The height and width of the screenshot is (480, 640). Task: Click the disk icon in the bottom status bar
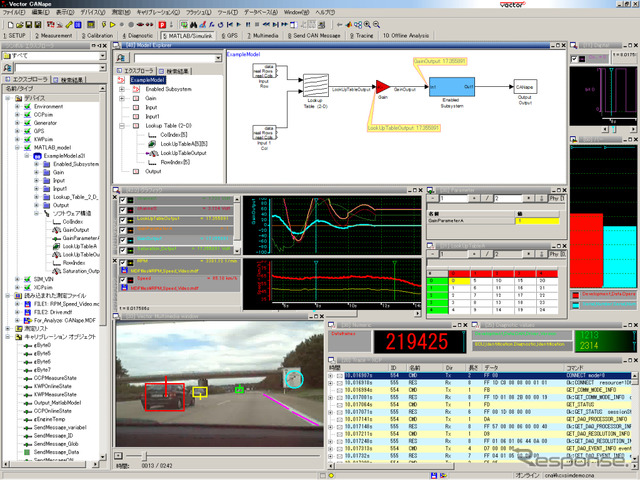(434, 476)
